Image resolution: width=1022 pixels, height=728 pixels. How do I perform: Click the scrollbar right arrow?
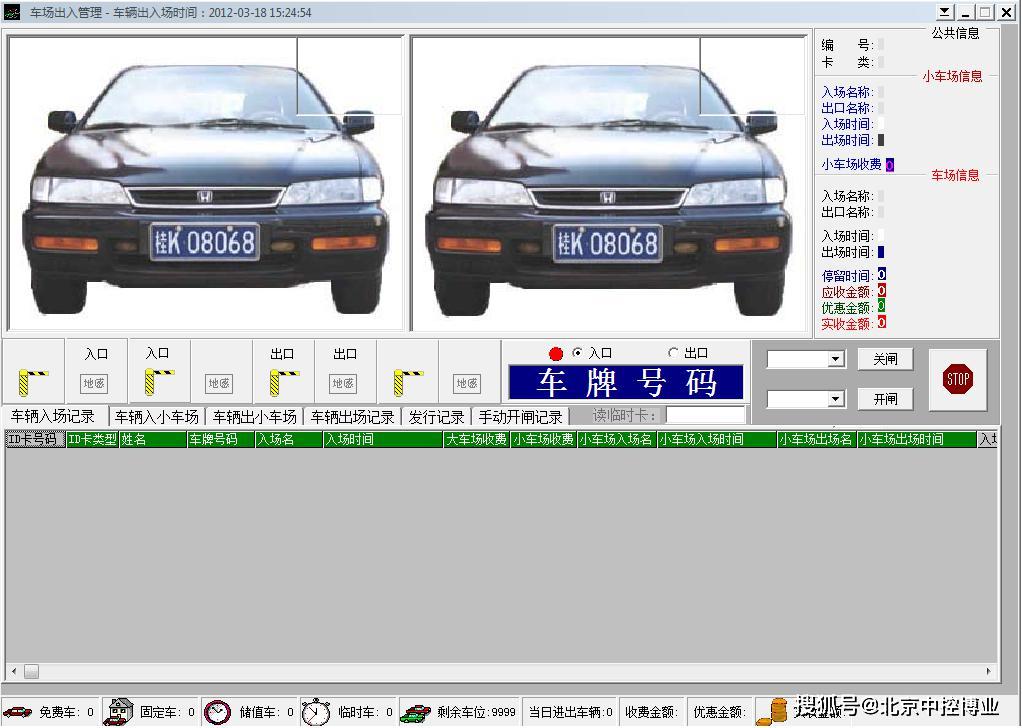(x=989, y=671)
